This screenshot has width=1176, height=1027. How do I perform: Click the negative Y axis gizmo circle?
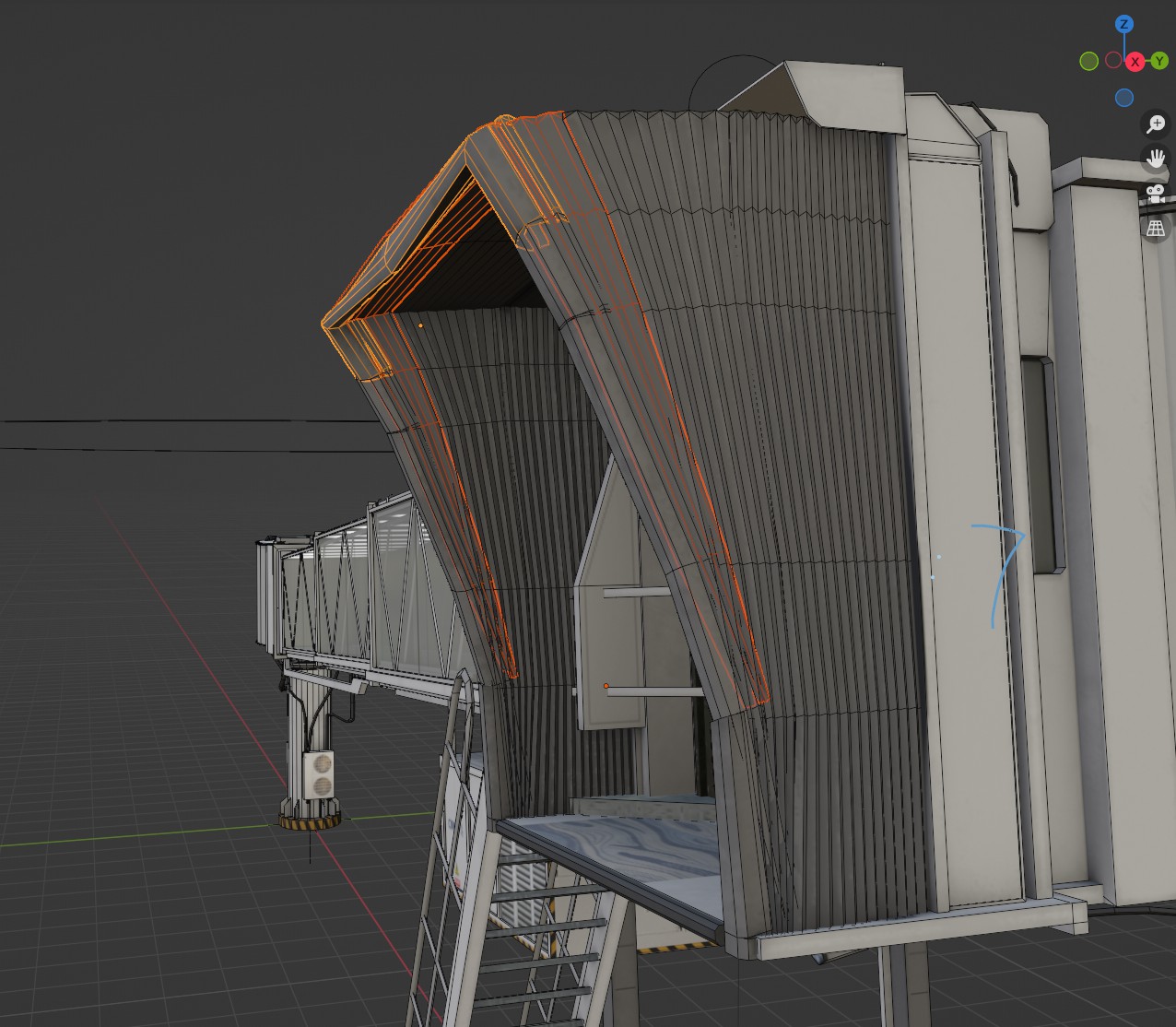(x=1088, y=62)
